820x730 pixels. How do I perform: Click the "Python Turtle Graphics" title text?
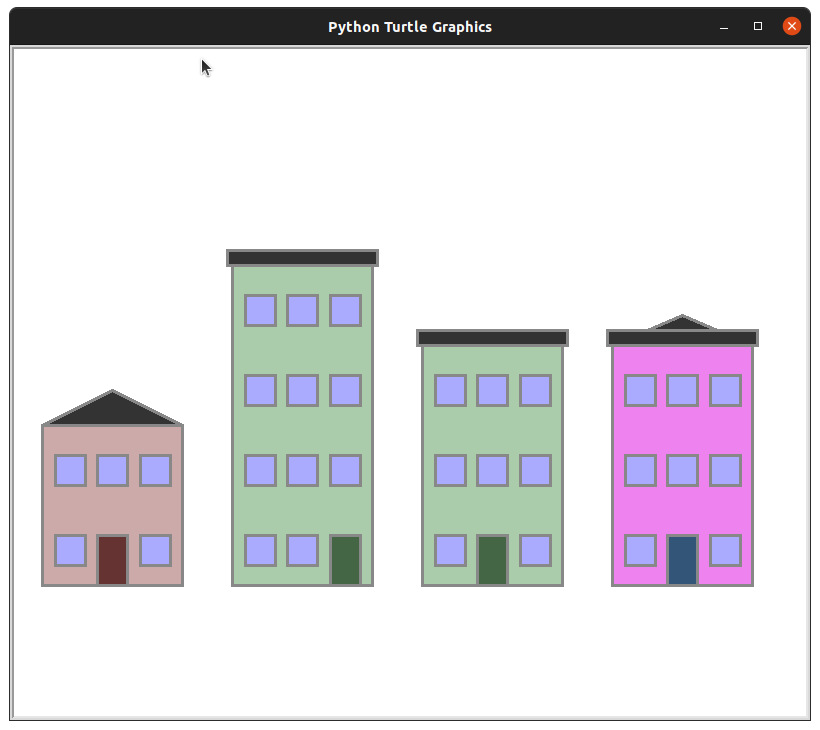410,27
